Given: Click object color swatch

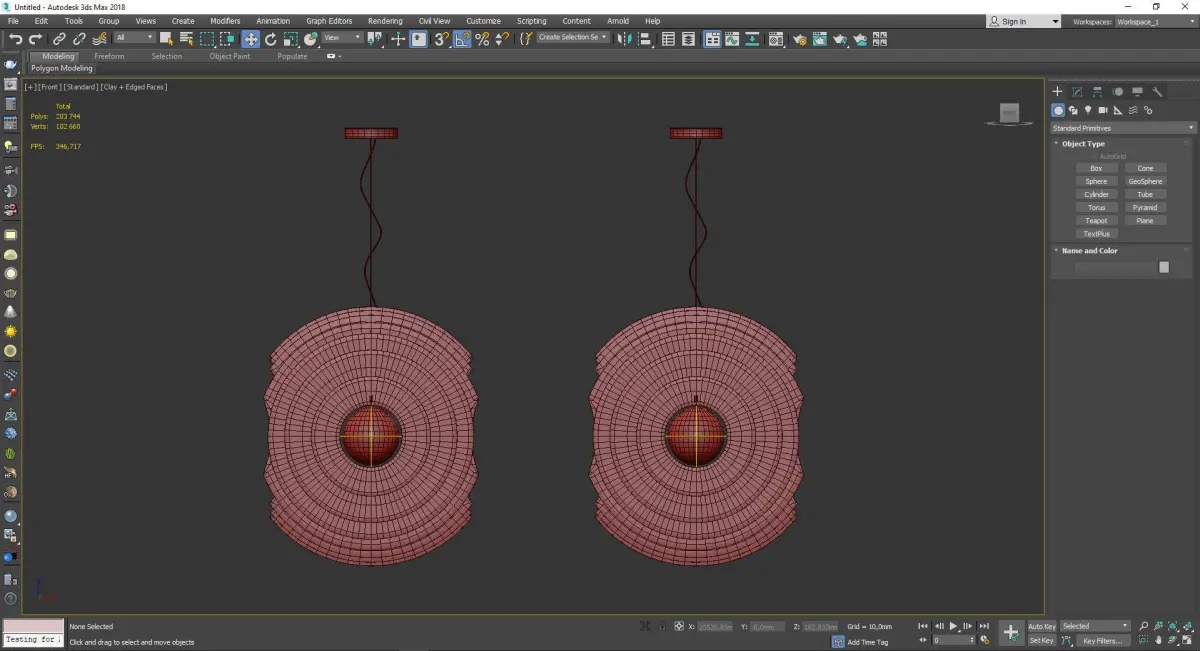Looking at the screenshot, I should (x=1164, y=267).
